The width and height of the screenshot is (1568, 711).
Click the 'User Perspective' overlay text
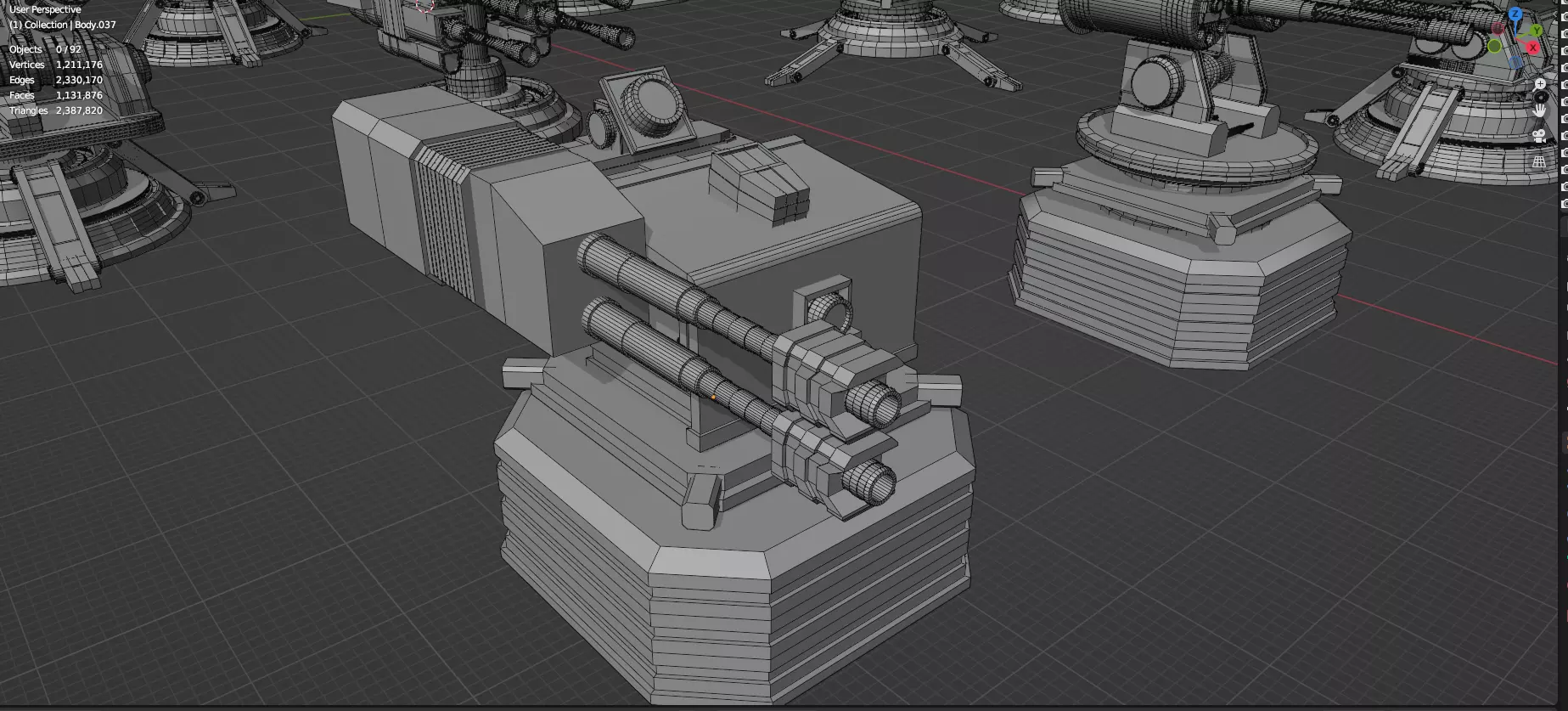45,9
